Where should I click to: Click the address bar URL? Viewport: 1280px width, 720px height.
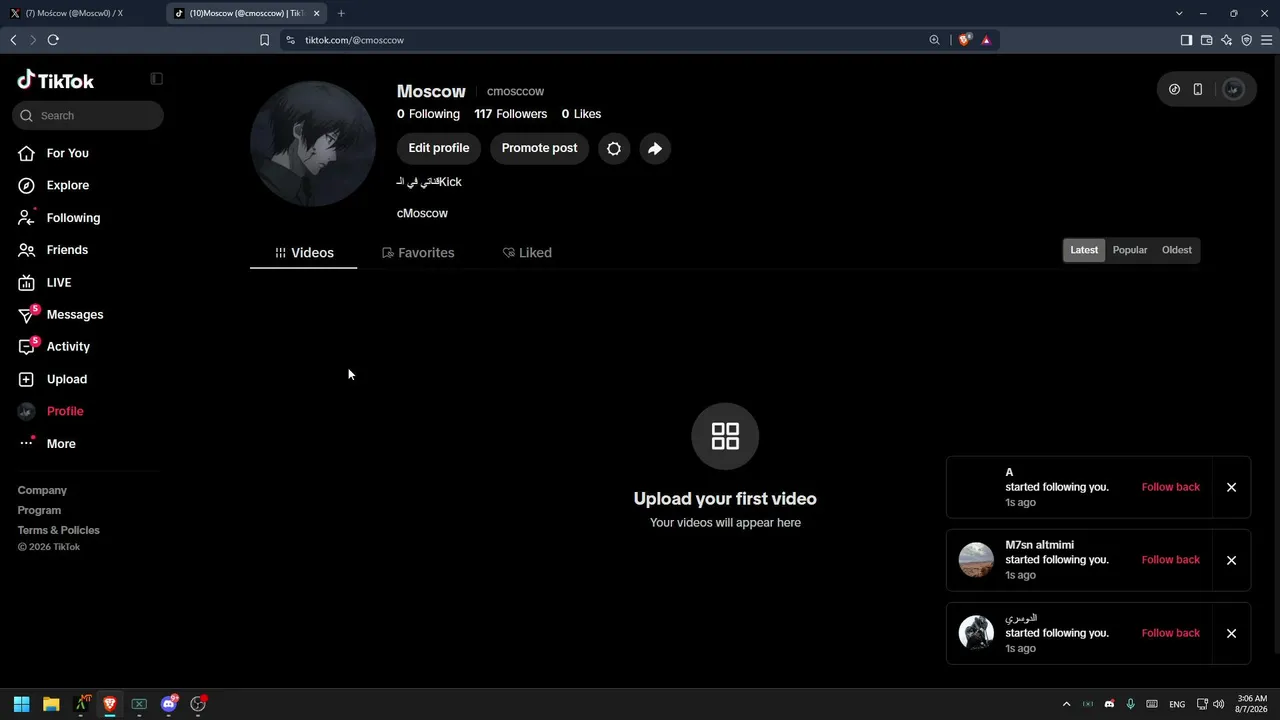pyautogui.click(x=354, y=40)
